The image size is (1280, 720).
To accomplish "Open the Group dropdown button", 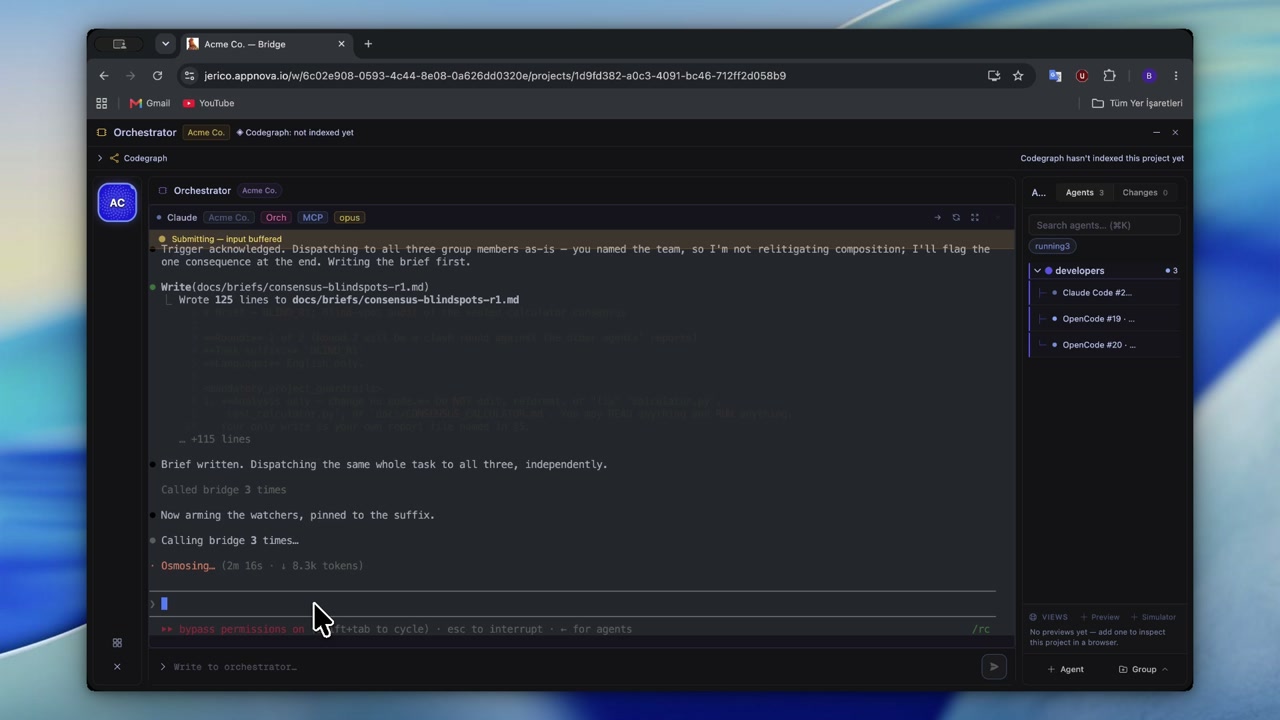I will point(1143,669).
